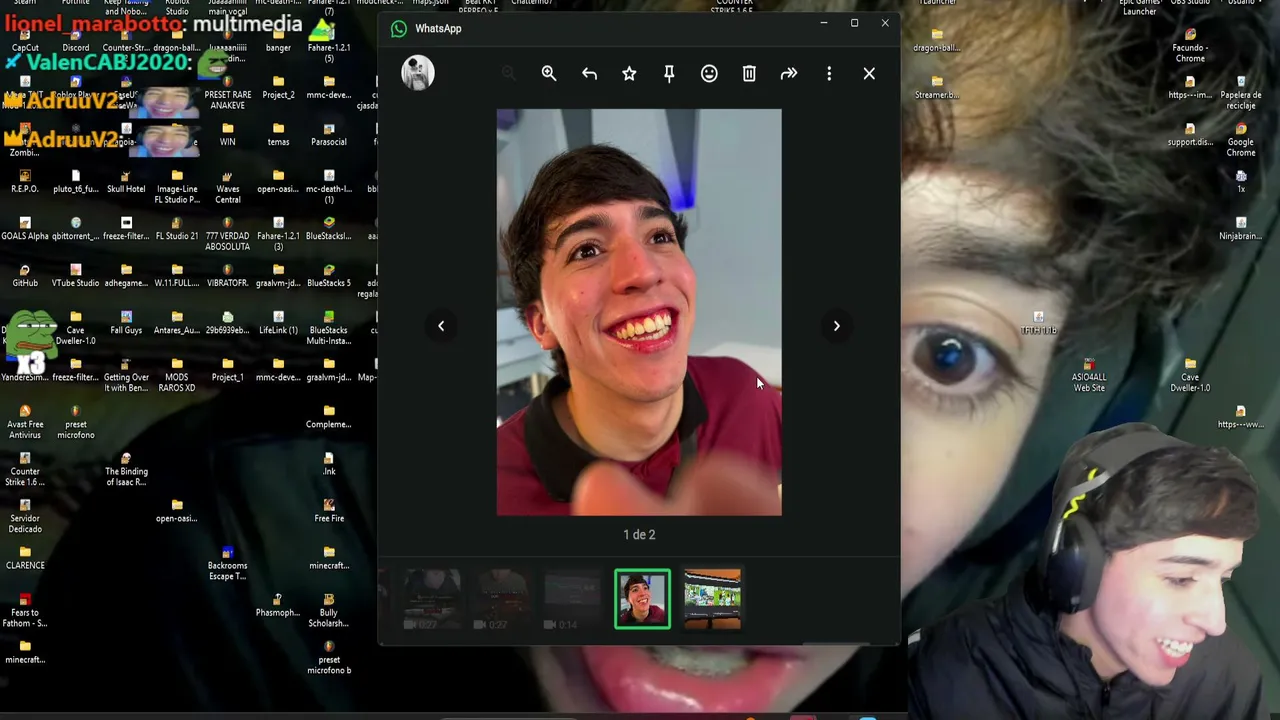This screenshot has height=720, width=1280.
Task: Open sender's profile avatar in WhatsApp
Action: pos(418,73)
